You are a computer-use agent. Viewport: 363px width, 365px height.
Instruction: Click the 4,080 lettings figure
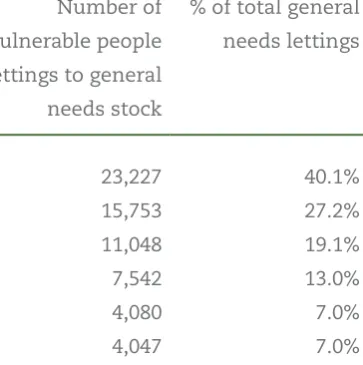pyautogui.click(x=137, y=313)
